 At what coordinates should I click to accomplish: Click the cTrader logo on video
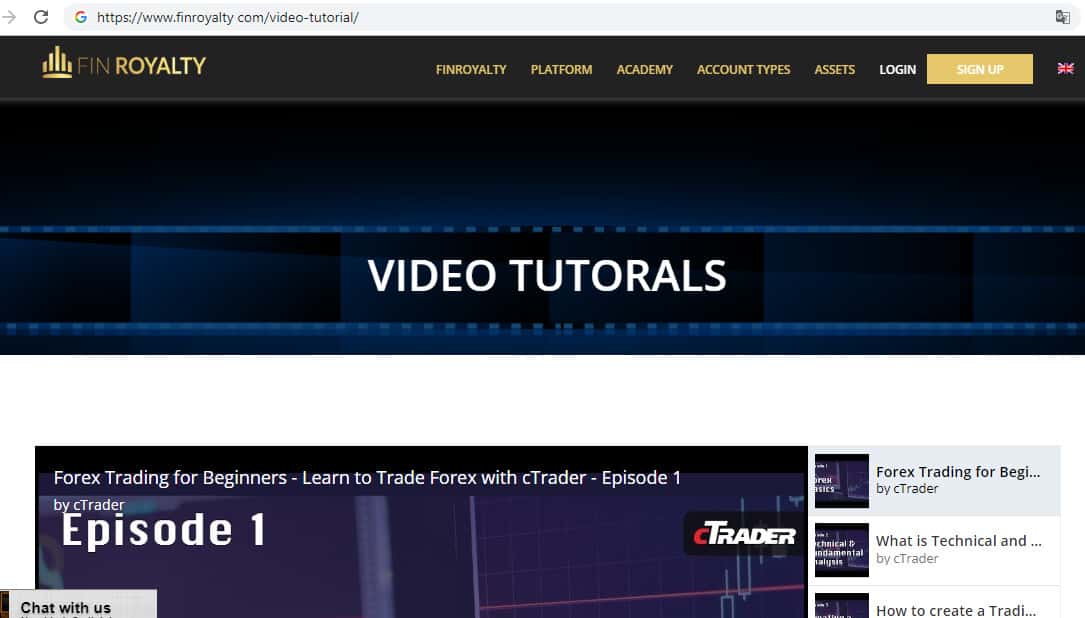tap(744, 535)
